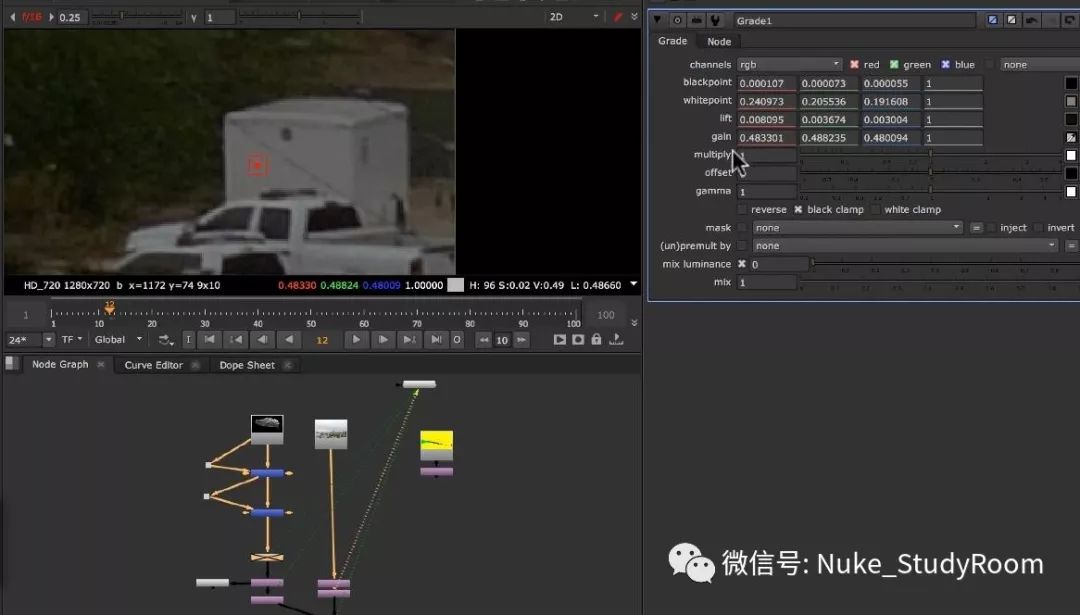Click the viewer lock icon

point(596,340)
